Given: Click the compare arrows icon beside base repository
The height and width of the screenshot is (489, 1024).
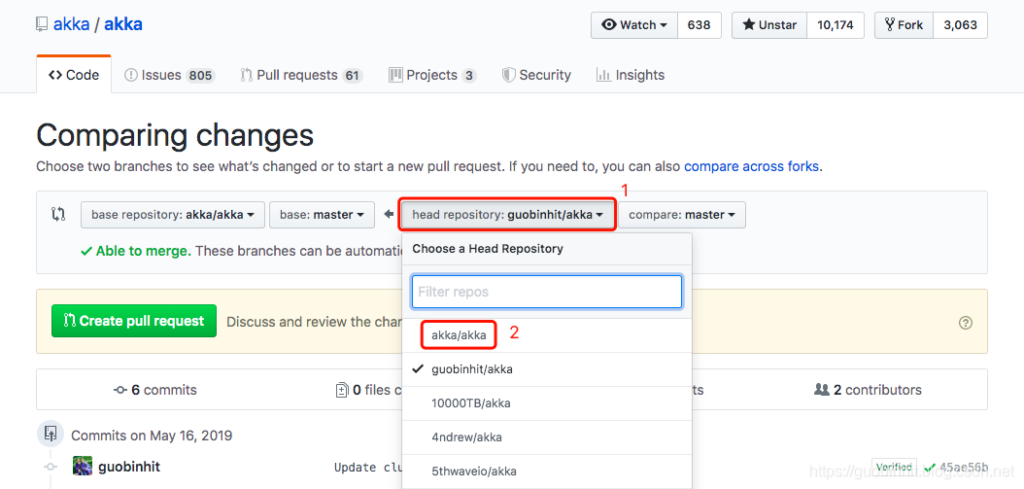Looking at the screenshot, I should click(x=58, y=214).
